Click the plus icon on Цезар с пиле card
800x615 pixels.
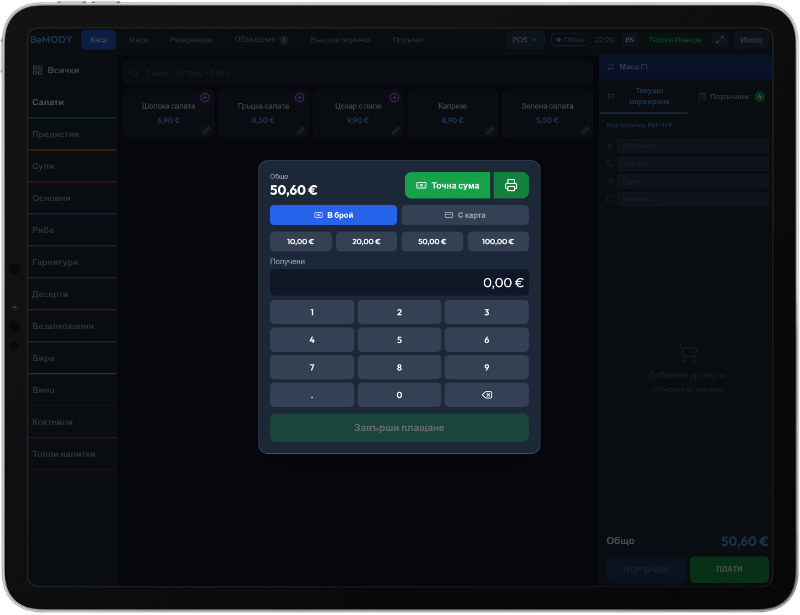[x=394, y=97]
